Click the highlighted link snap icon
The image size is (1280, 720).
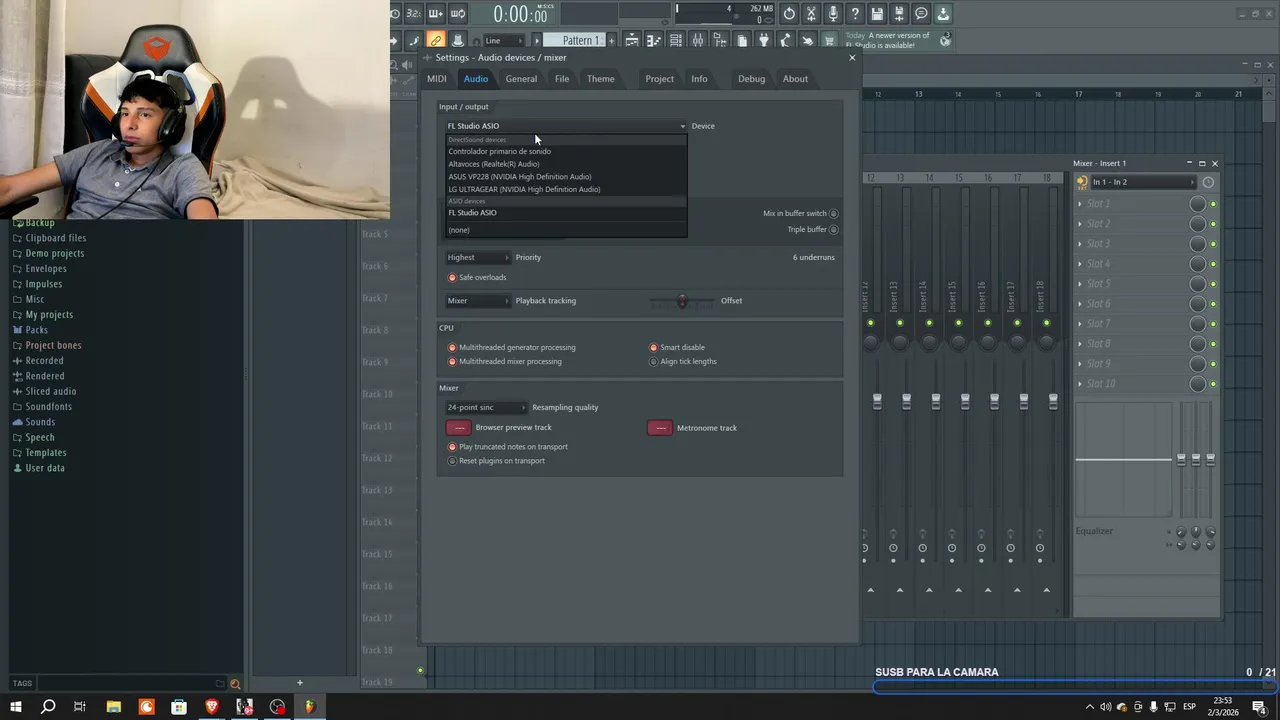[437, 40]
